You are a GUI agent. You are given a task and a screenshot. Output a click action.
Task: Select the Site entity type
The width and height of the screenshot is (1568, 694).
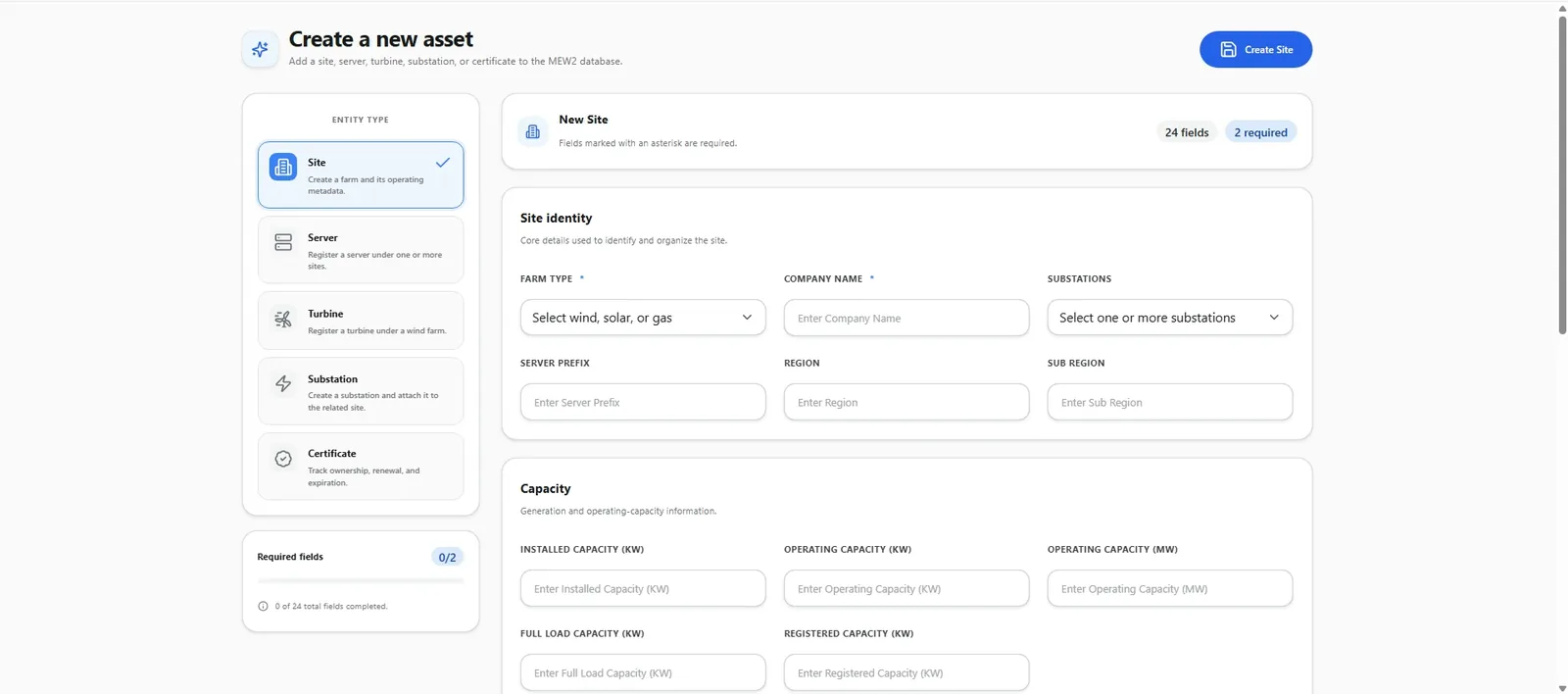click(x=361, y=174)
